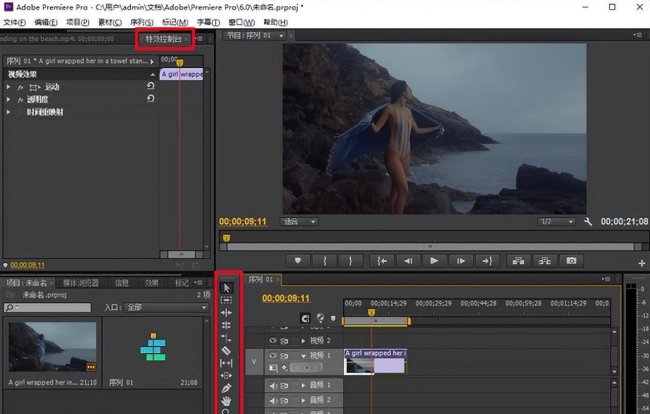Toggle sync lock on Video 2 (视频 2) track

pos(284,341)
